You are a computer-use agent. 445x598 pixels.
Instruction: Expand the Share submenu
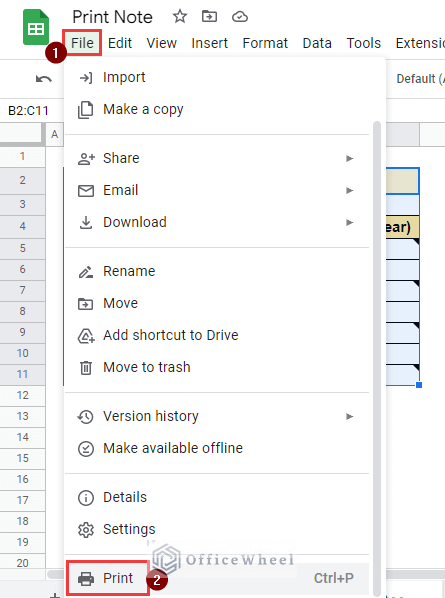[217, 158]
